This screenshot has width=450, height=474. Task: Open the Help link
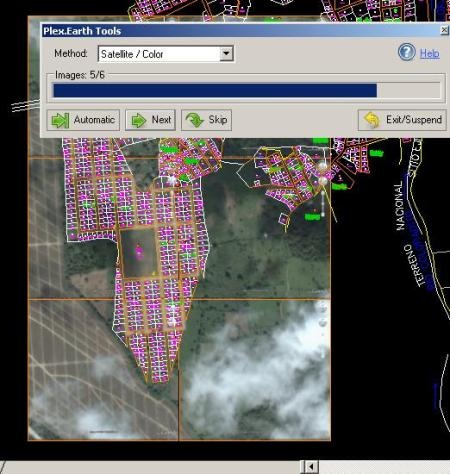430,53
